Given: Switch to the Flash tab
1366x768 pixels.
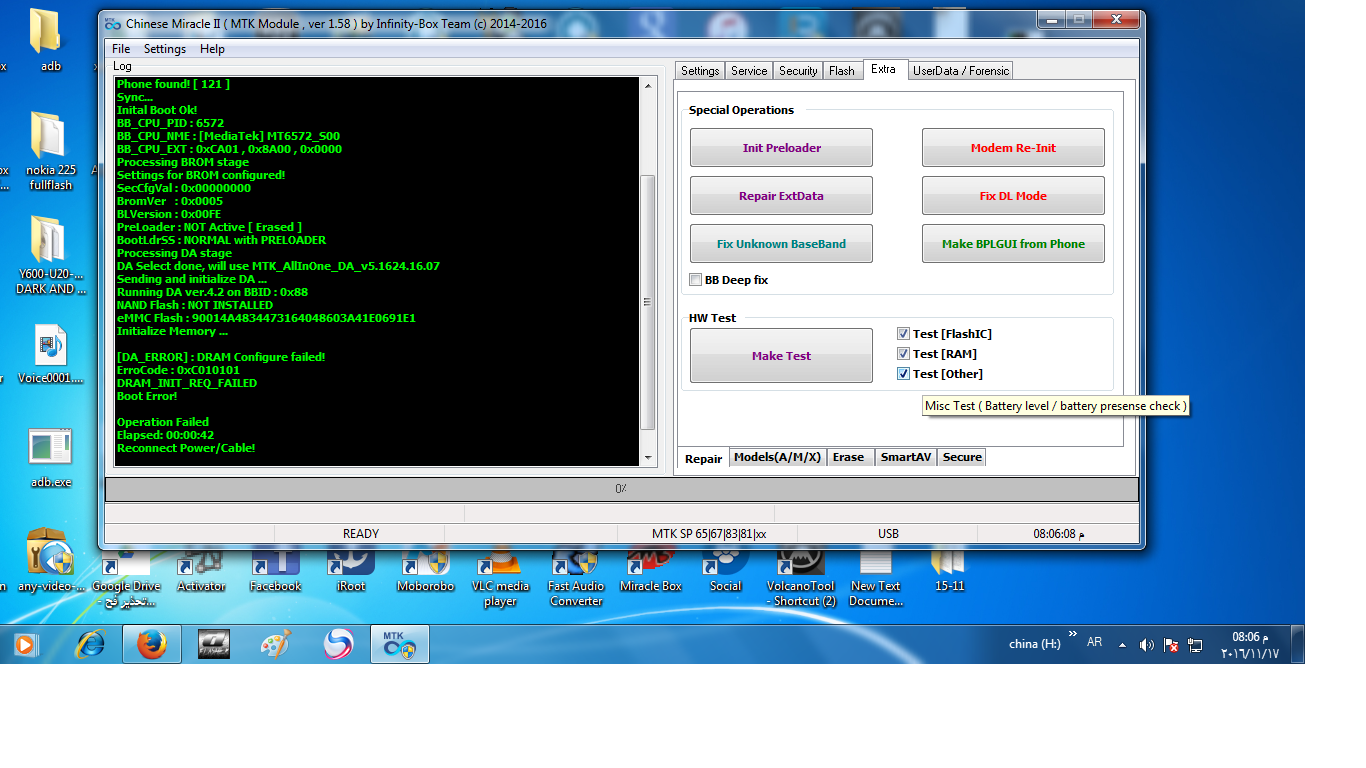Looking at the screenshot, I should tap(842, 71).
